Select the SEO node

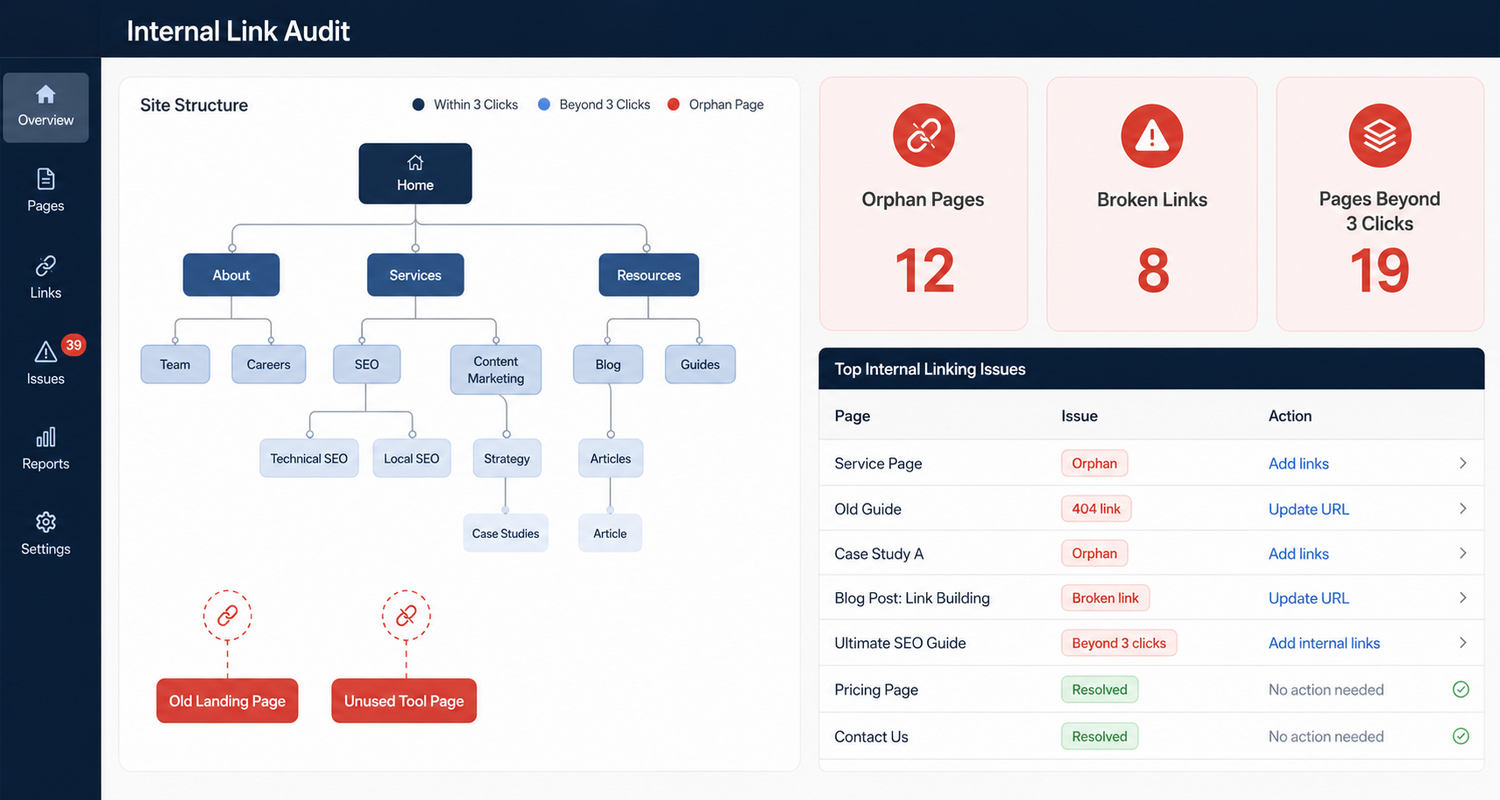[x=367, y=365]
